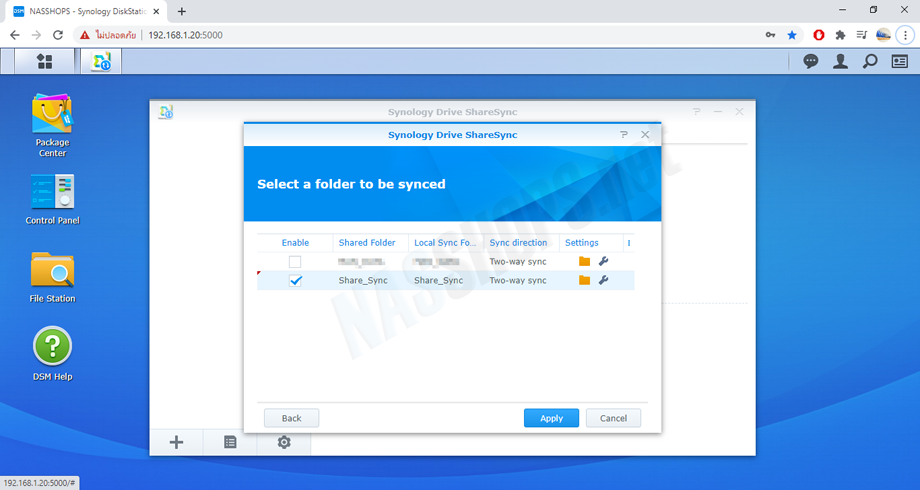The width and height of the screenshot is (920, 490).
Task: Open the DSM search magnifier icon
Action: coord(870,61)
